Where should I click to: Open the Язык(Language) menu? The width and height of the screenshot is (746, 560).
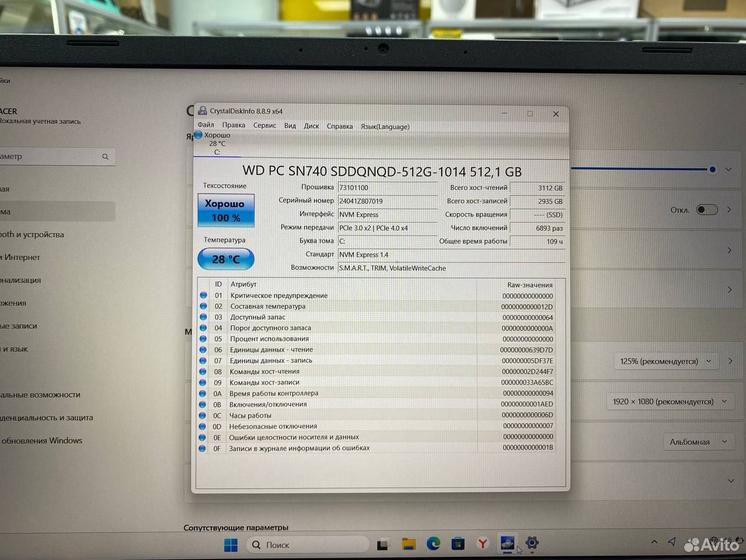click(x=385, y=127)
